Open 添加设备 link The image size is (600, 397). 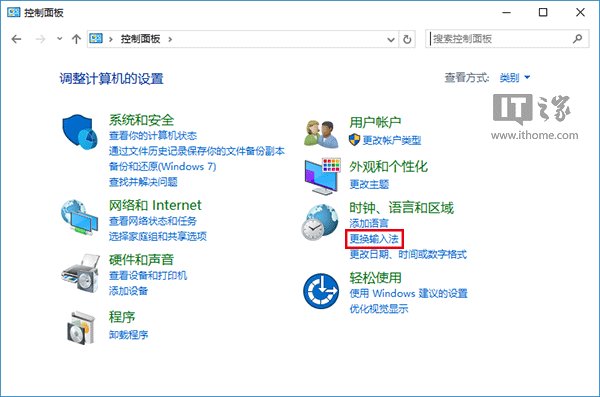(x=129, y=291)
